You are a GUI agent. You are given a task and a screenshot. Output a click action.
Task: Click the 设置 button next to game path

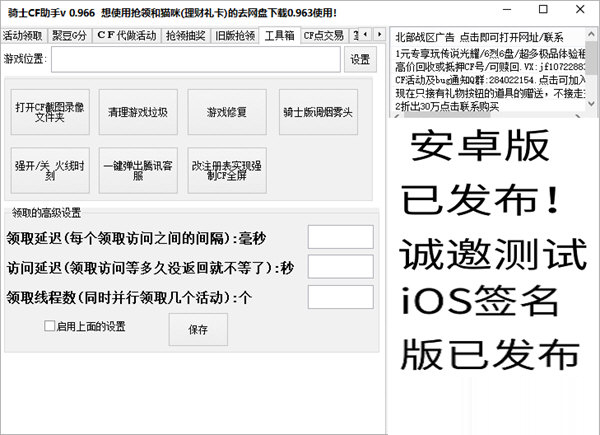point(360,59)
